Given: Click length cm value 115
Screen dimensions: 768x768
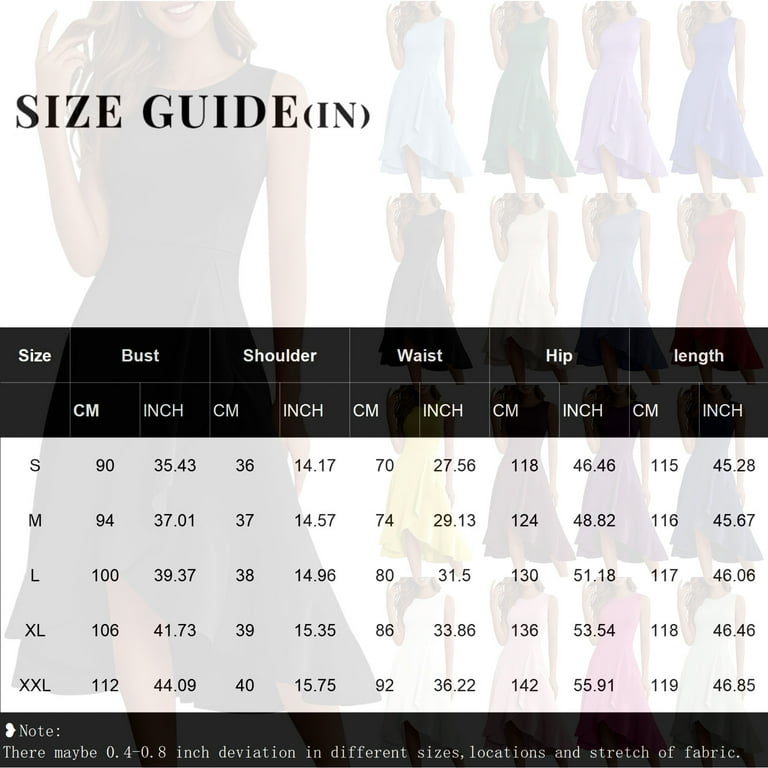Looking at the screenshot, I should pos(664,465).
